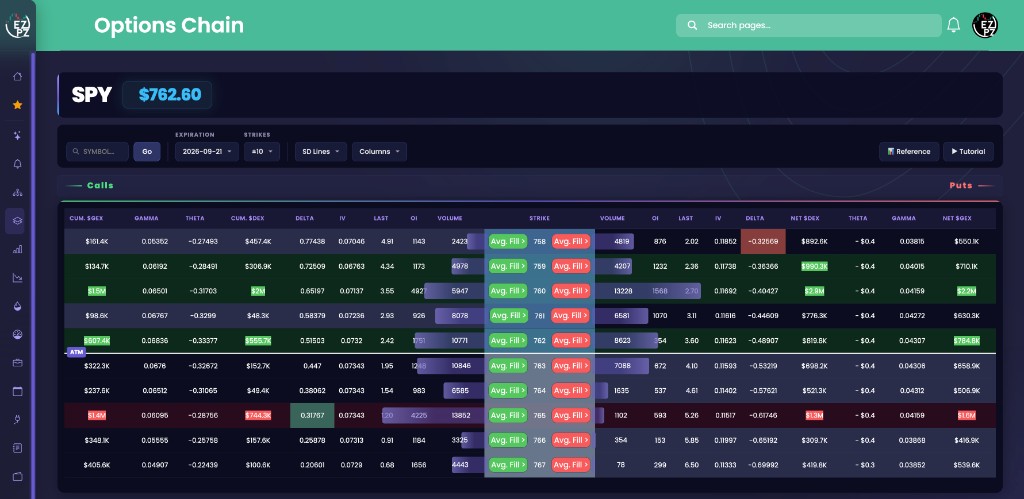Image resolution: width=1024 pixels, height=499 pixels.
Task: Click the red Avg. Fill for strike 764
Action: 571,391
